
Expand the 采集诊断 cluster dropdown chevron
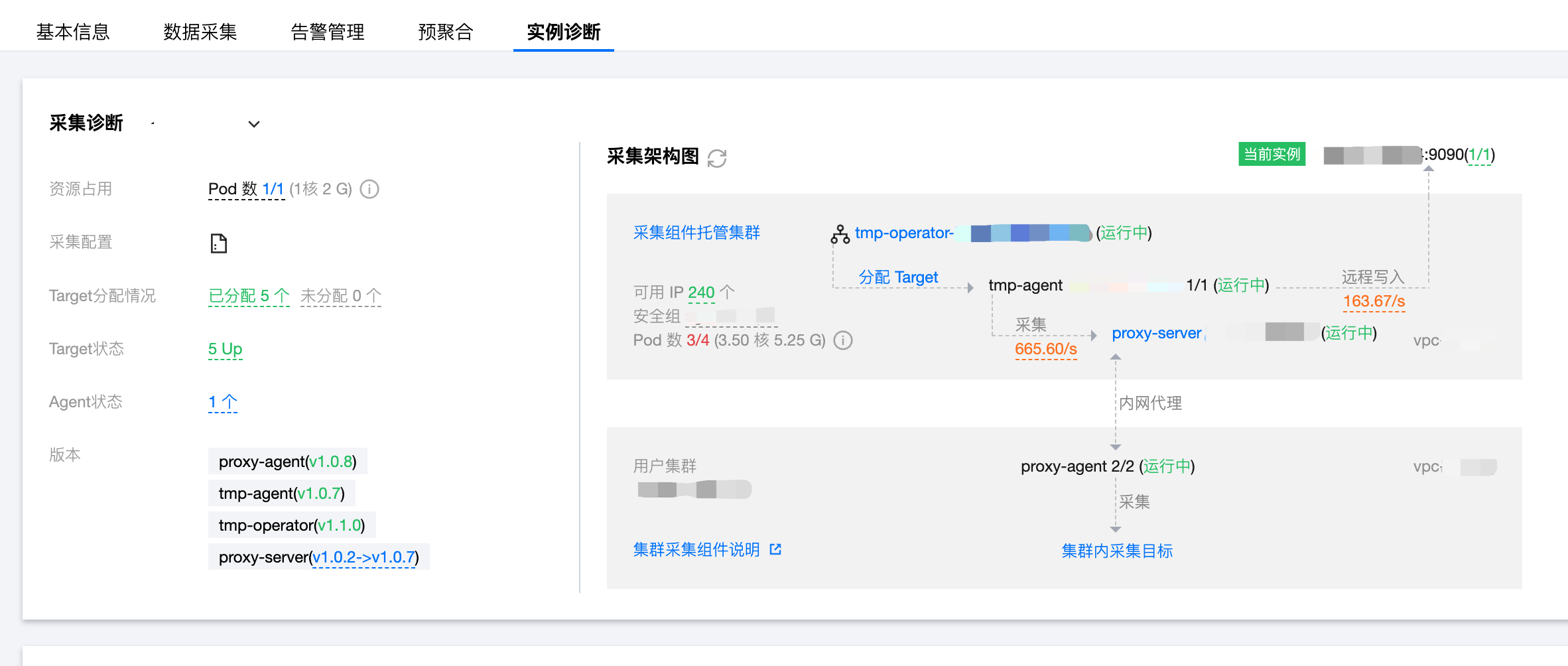tap(253, 124)
